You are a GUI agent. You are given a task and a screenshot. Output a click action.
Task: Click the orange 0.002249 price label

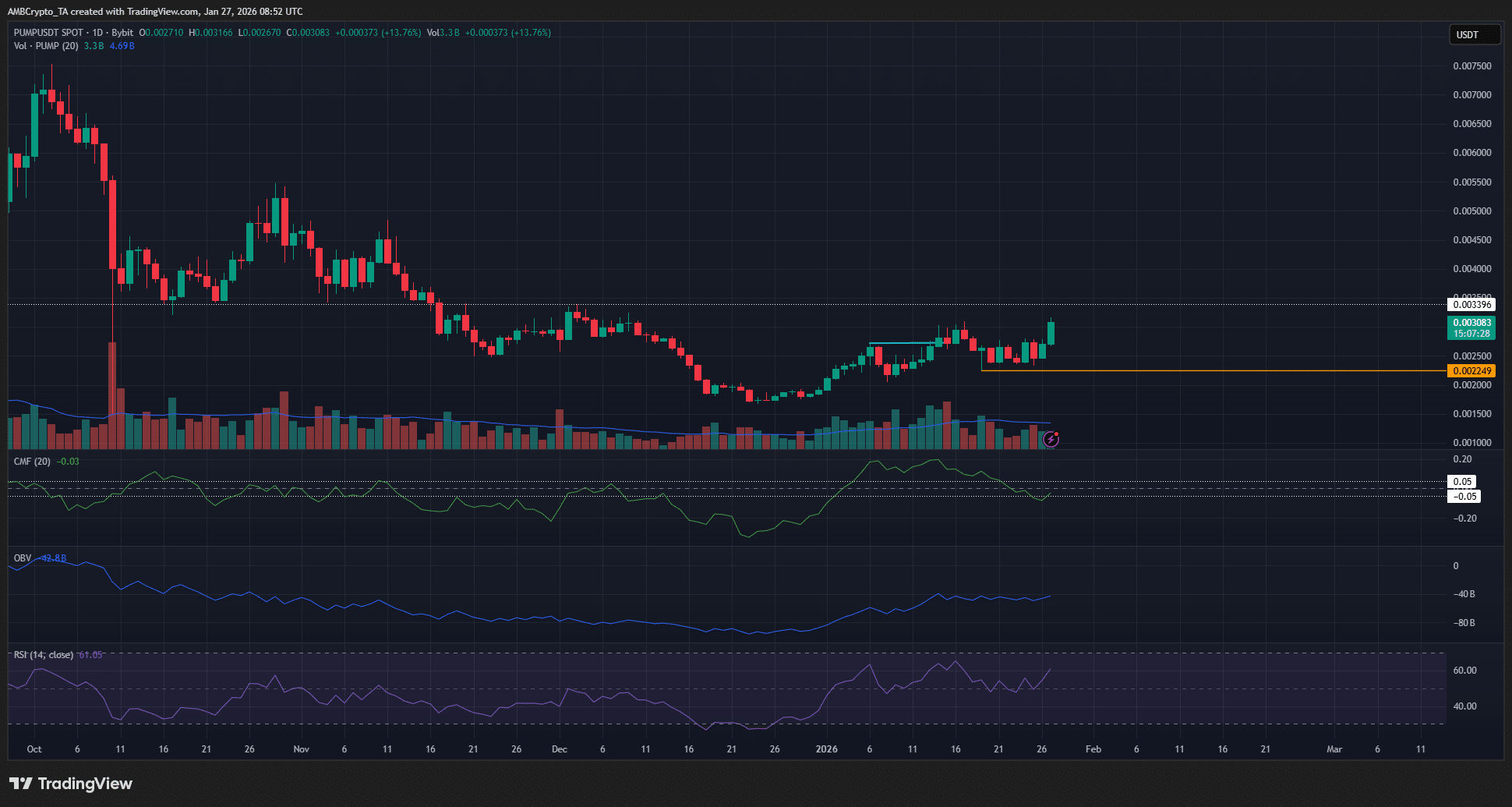1471,371
